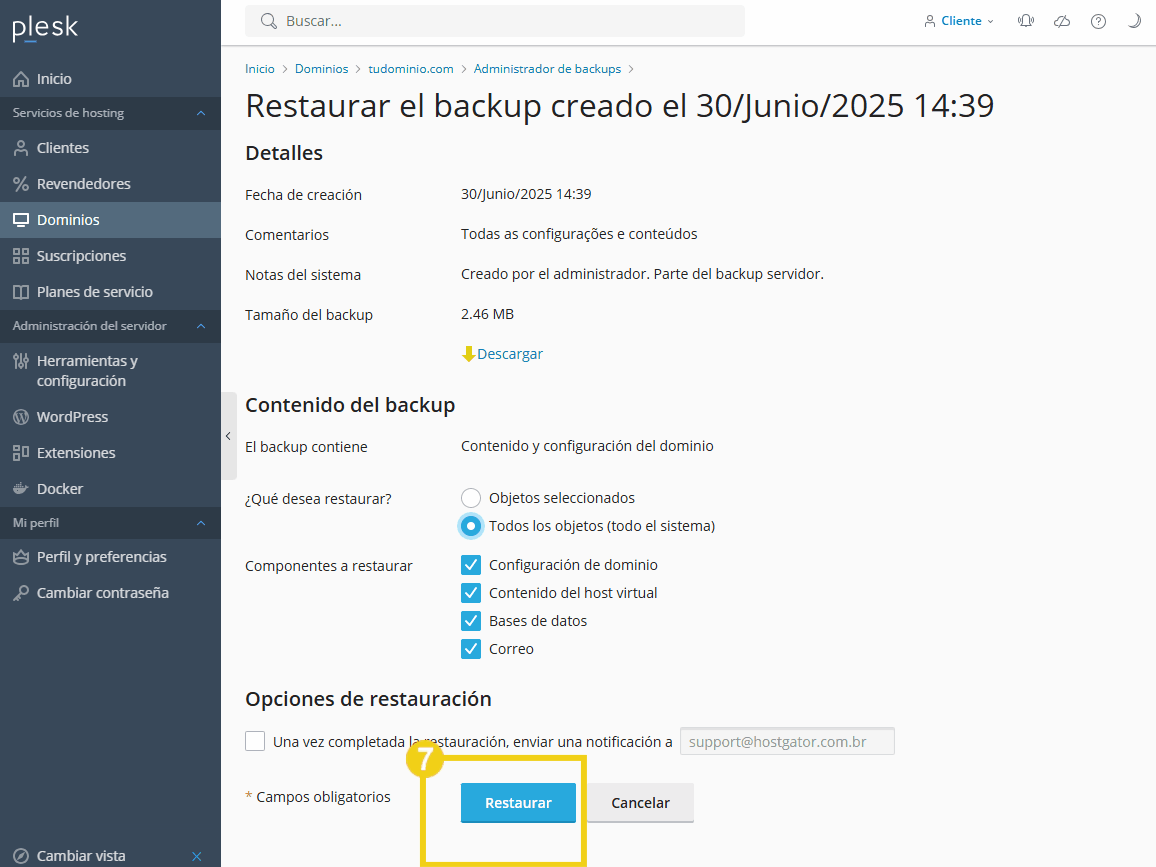This screenshot has height=867, width=1156.
Task: Uncheck Configuración de dominio
Action: tap(470, 565)
